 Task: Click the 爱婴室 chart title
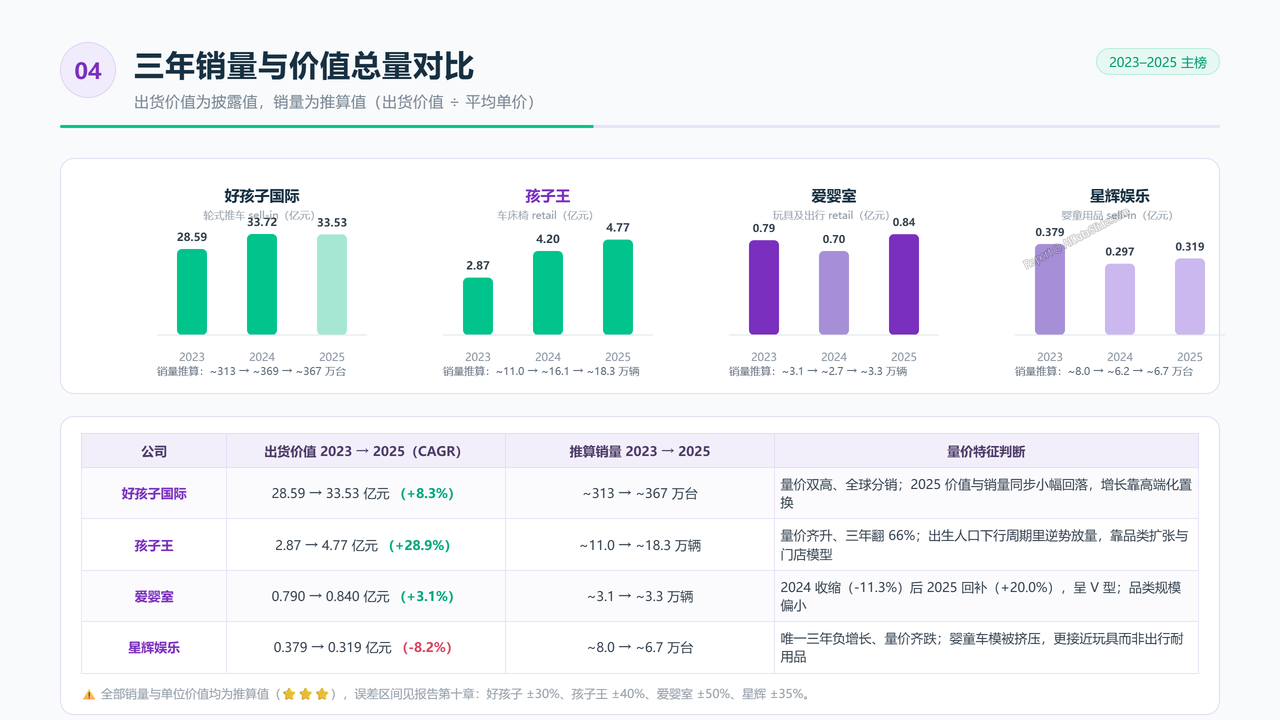click(834, 196)
